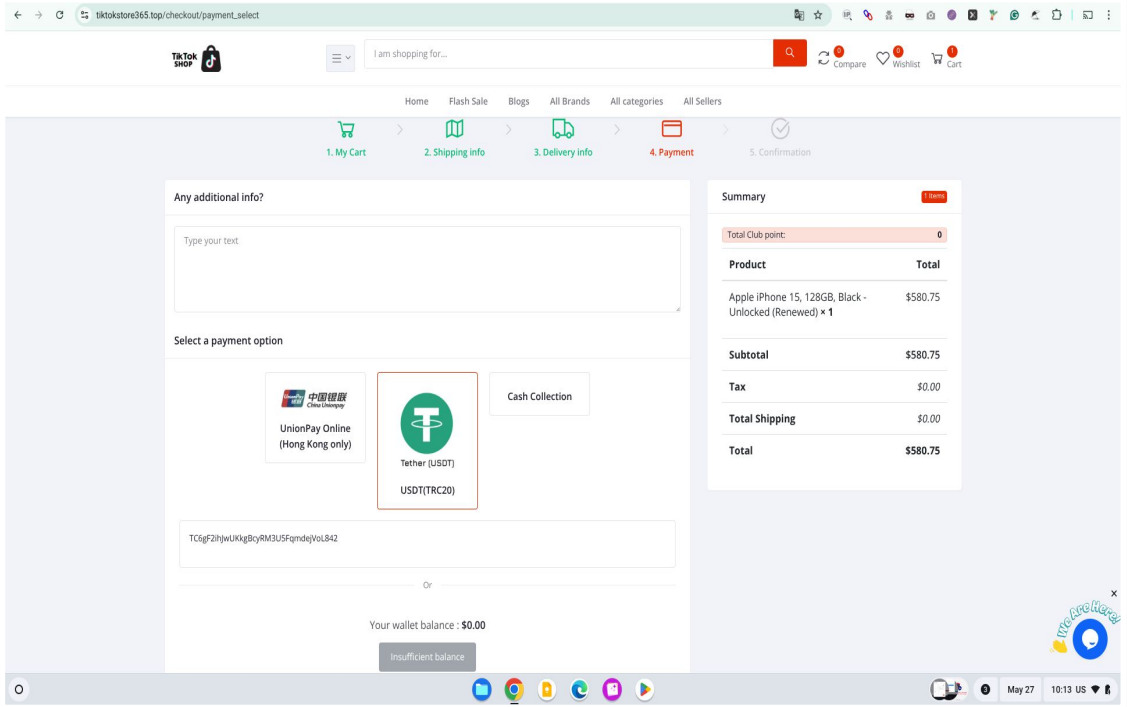1127x707 pixels.
Task: Open All Brands navigation link
Action: pyautogui.click(x=569, y=101)
